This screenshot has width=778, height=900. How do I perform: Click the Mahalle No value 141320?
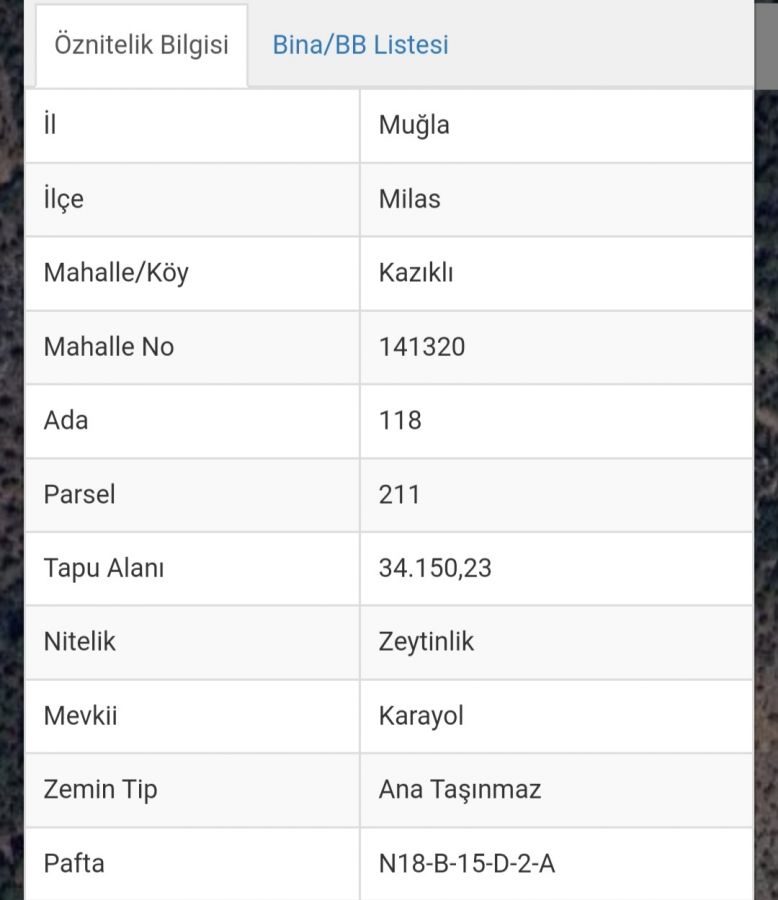click(422, 347)
